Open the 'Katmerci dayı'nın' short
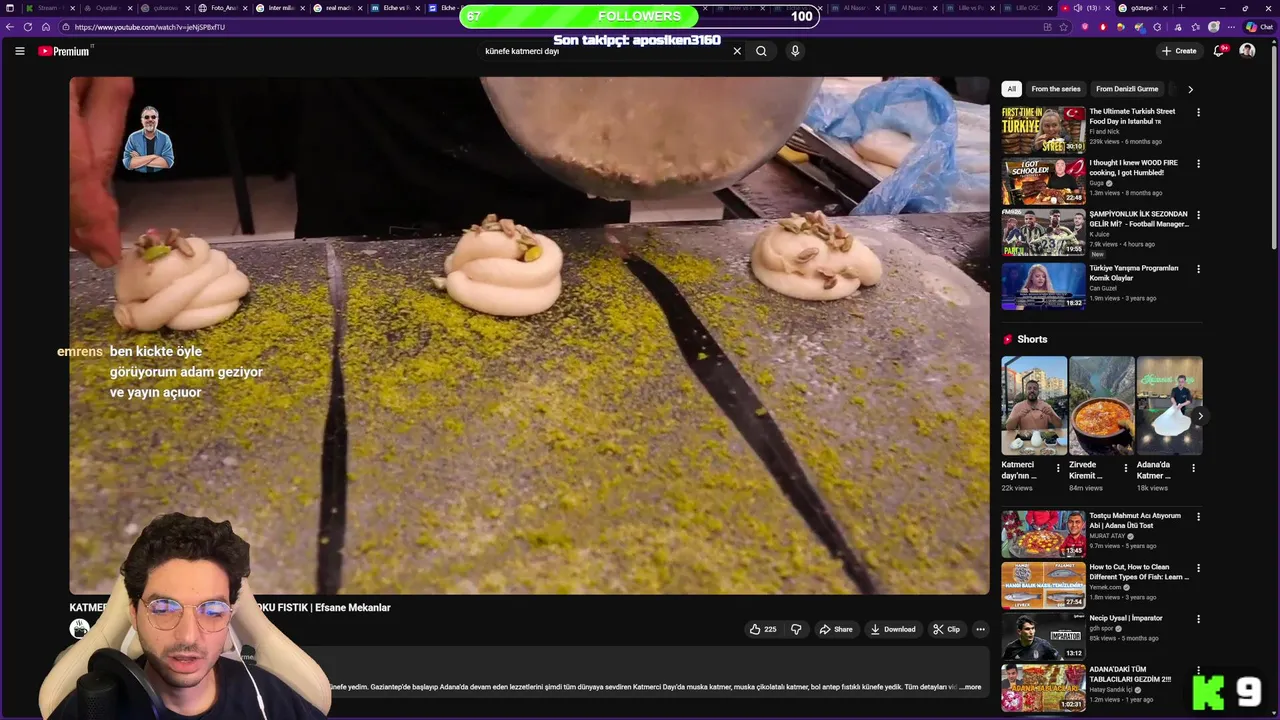 pyautogui.click(x=1034, y=406)
